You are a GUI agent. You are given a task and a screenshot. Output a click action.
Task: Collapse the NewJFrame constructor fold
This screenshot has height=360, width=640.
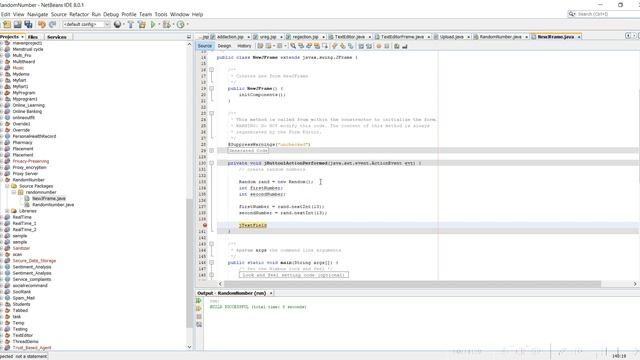click(x=211, y=89)
